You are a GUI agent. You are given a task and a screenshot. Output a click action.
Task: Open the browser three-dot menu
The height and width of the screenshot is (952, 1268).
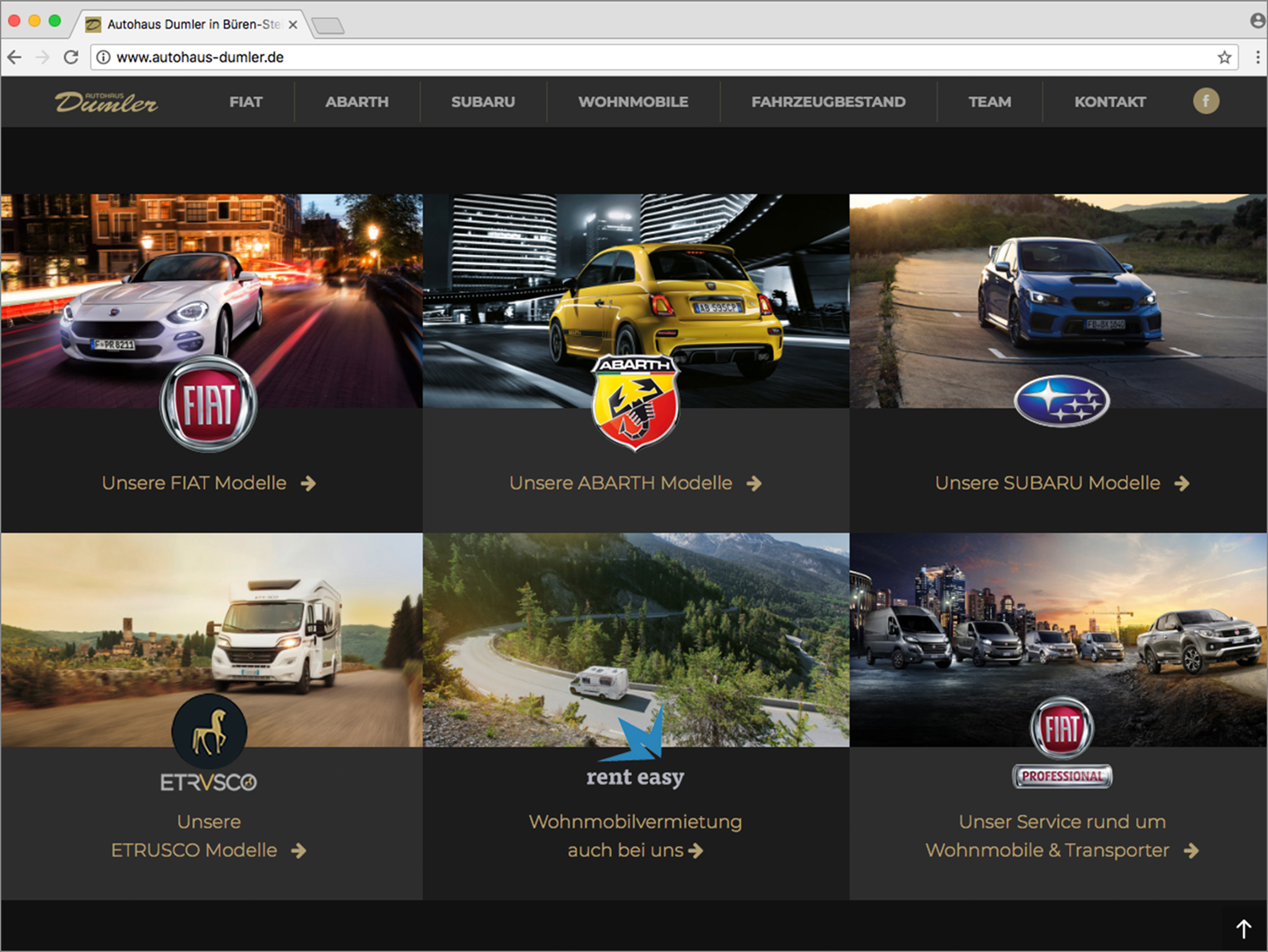1257,57
